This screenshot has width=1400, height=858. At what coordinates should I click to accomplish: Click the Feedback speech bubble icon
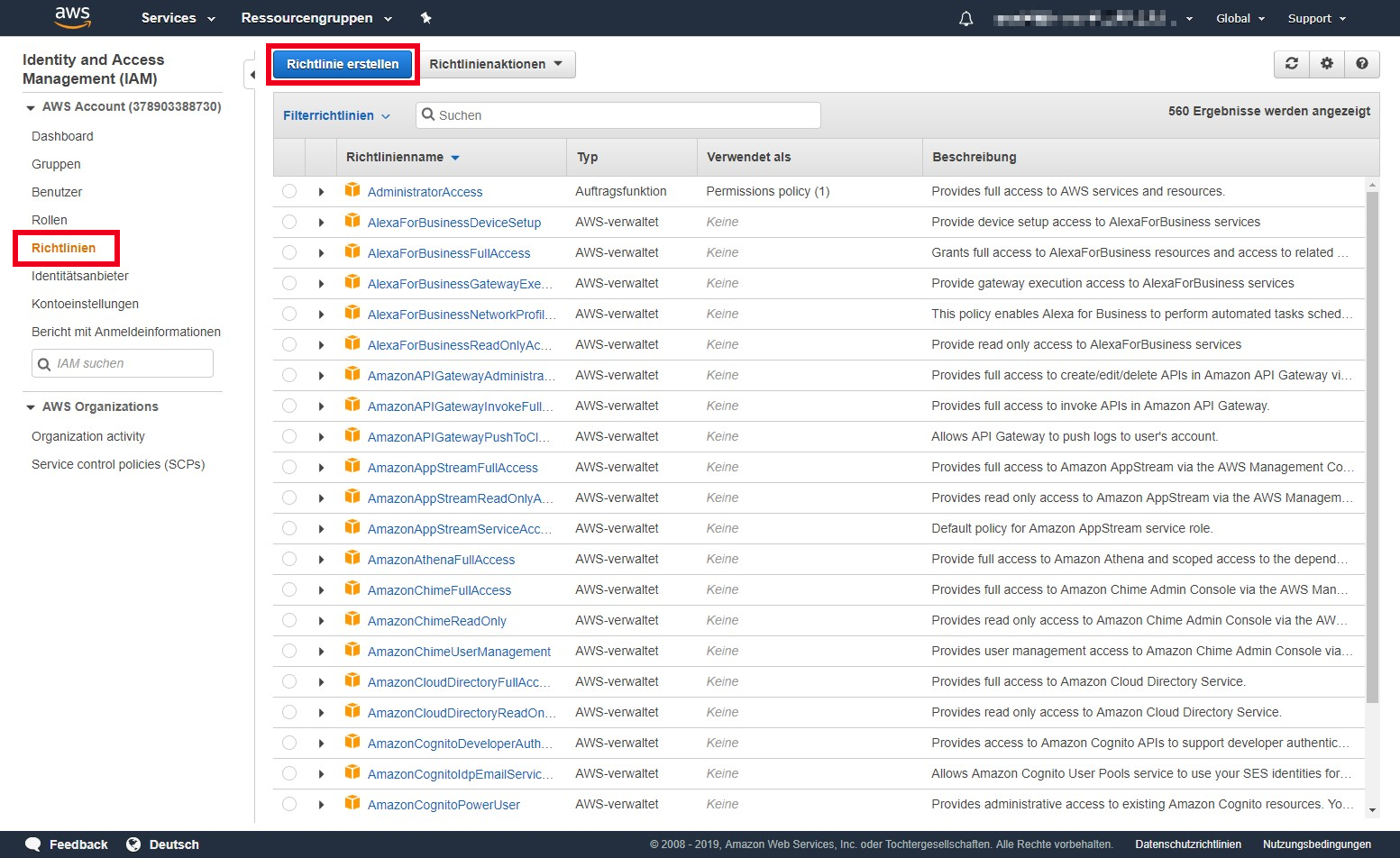coord(33,844)
